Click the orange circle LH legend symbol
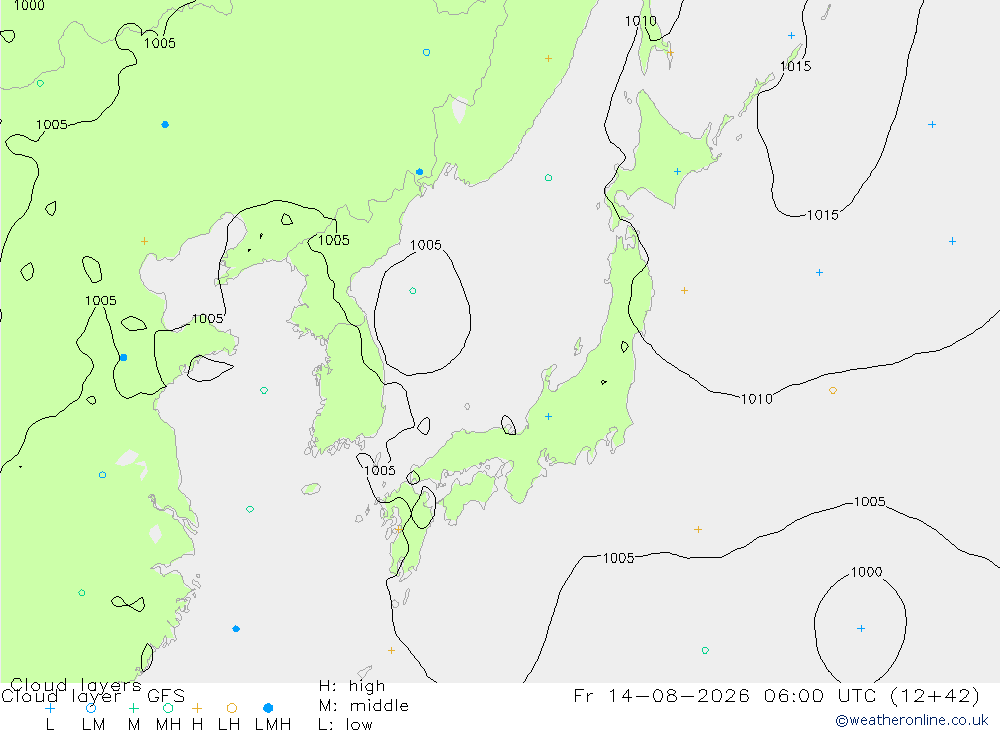The height and width of the screenshot is (733, 1000). 232,708
